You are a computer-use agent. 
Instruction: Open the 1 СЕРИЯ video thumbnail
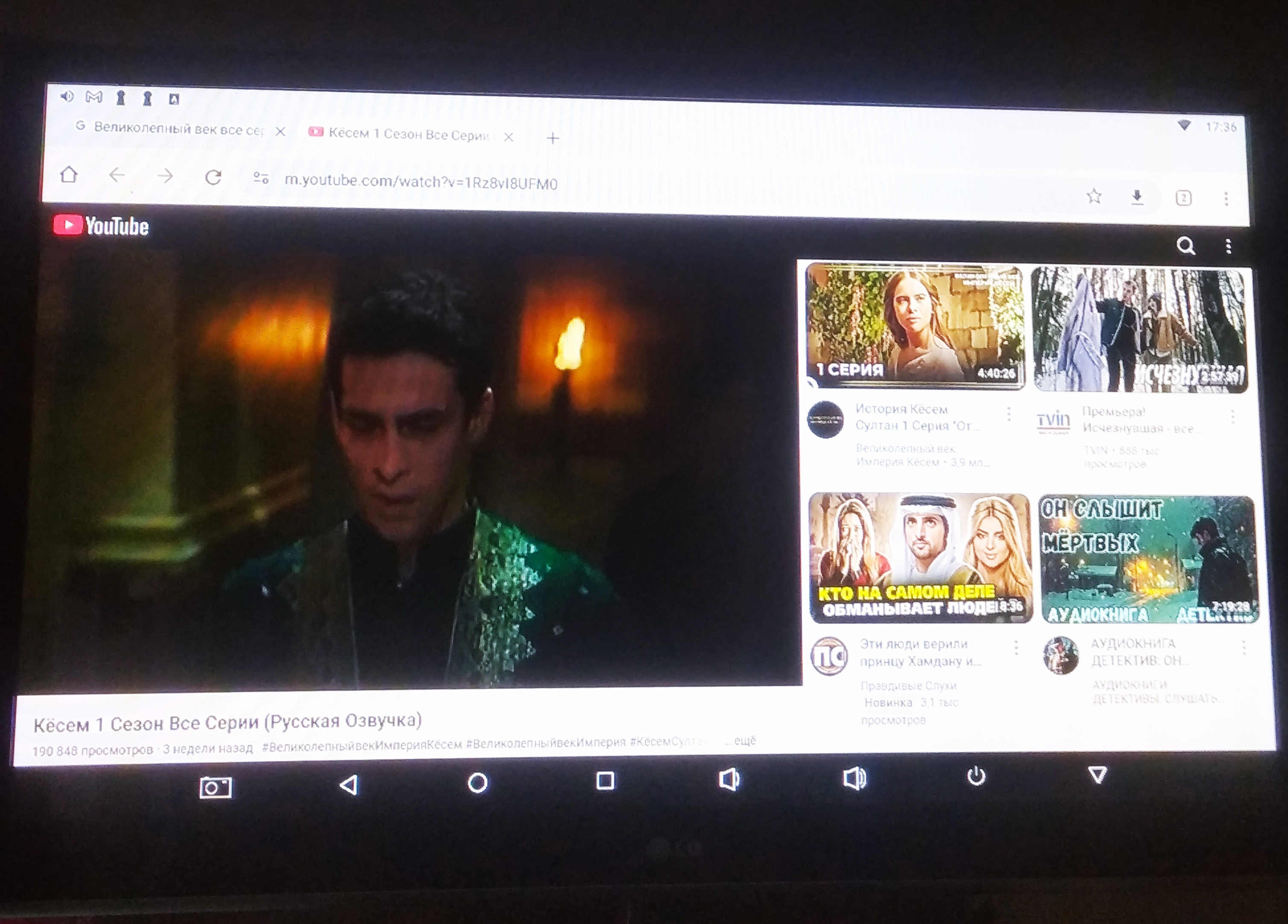coord(916,326)
